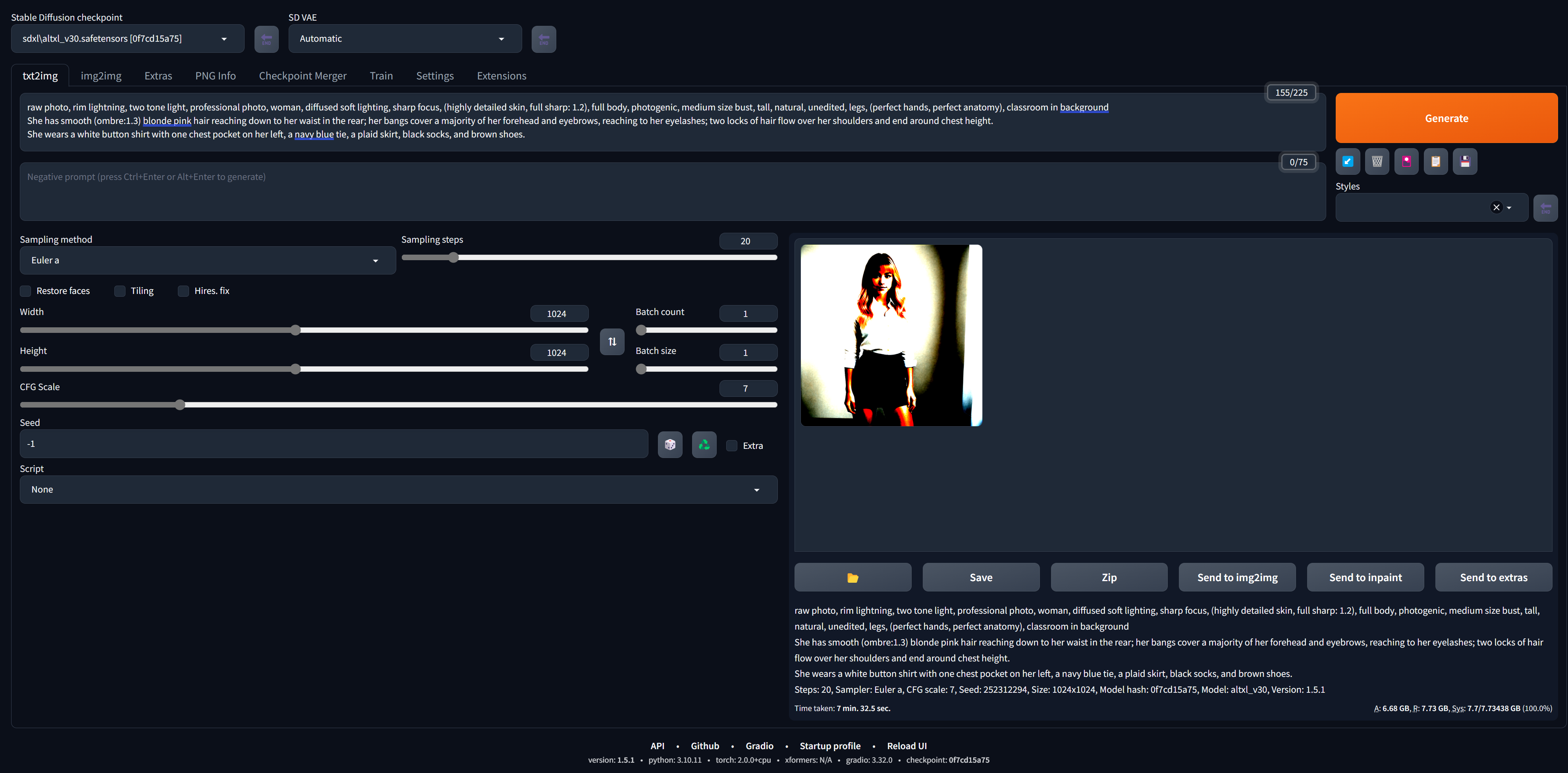Apply selected styles using the clipboard icon
The height and width of the screenshot is (773, 1568).
1435,161
